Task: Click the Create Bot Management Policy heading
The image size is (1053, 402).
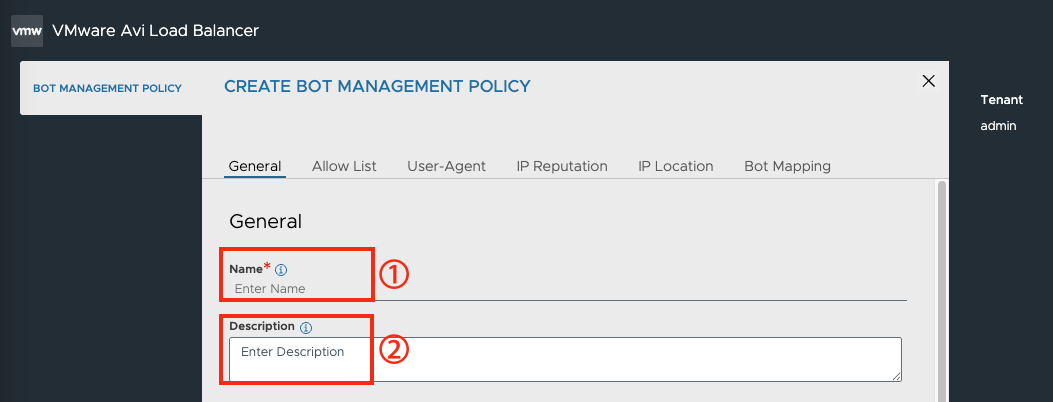Action: pyautogui.click(x=377, y=86)
